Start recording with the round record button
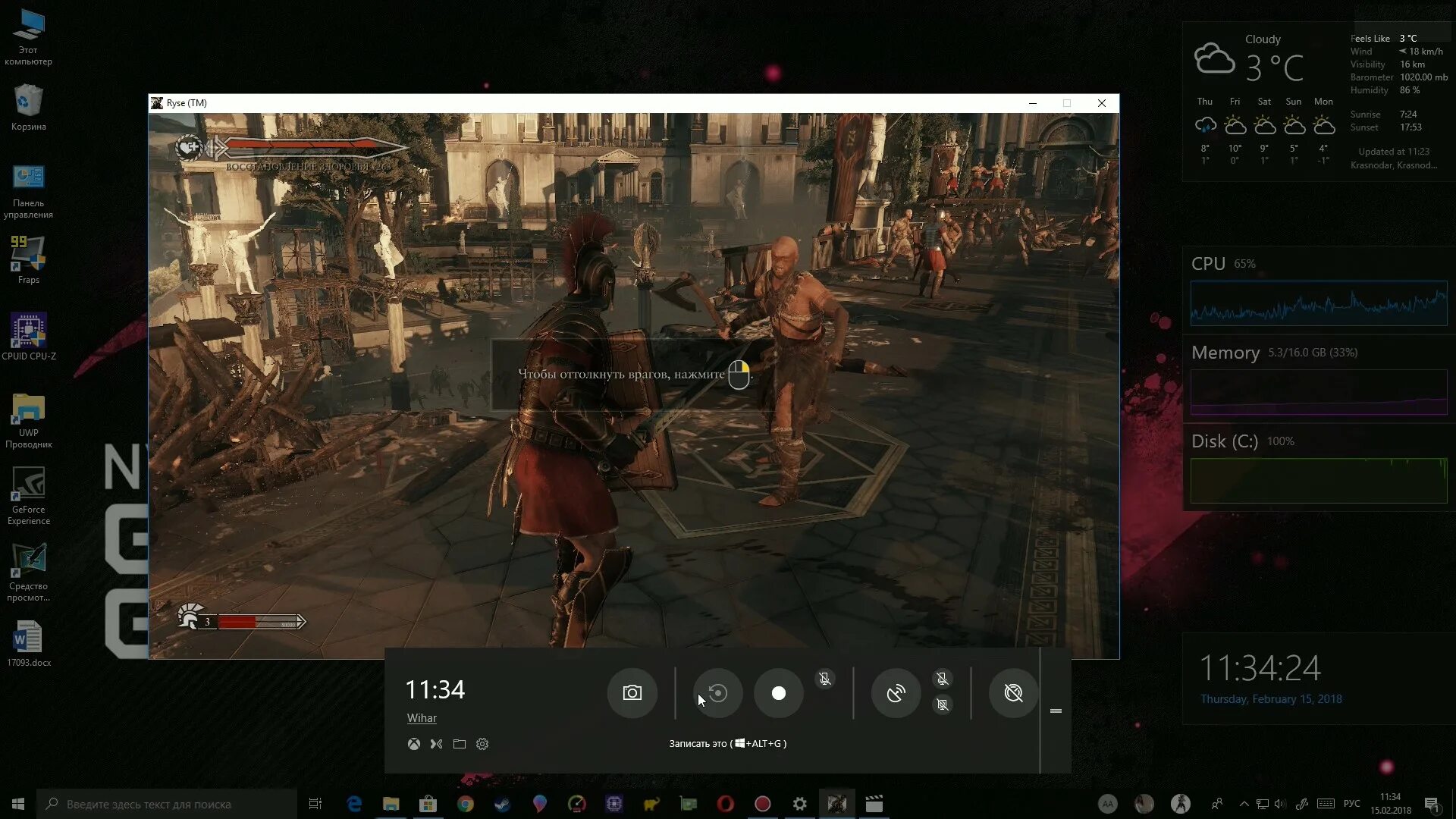Viewport: 1456px width, 819px height. (x=778, y=692)
